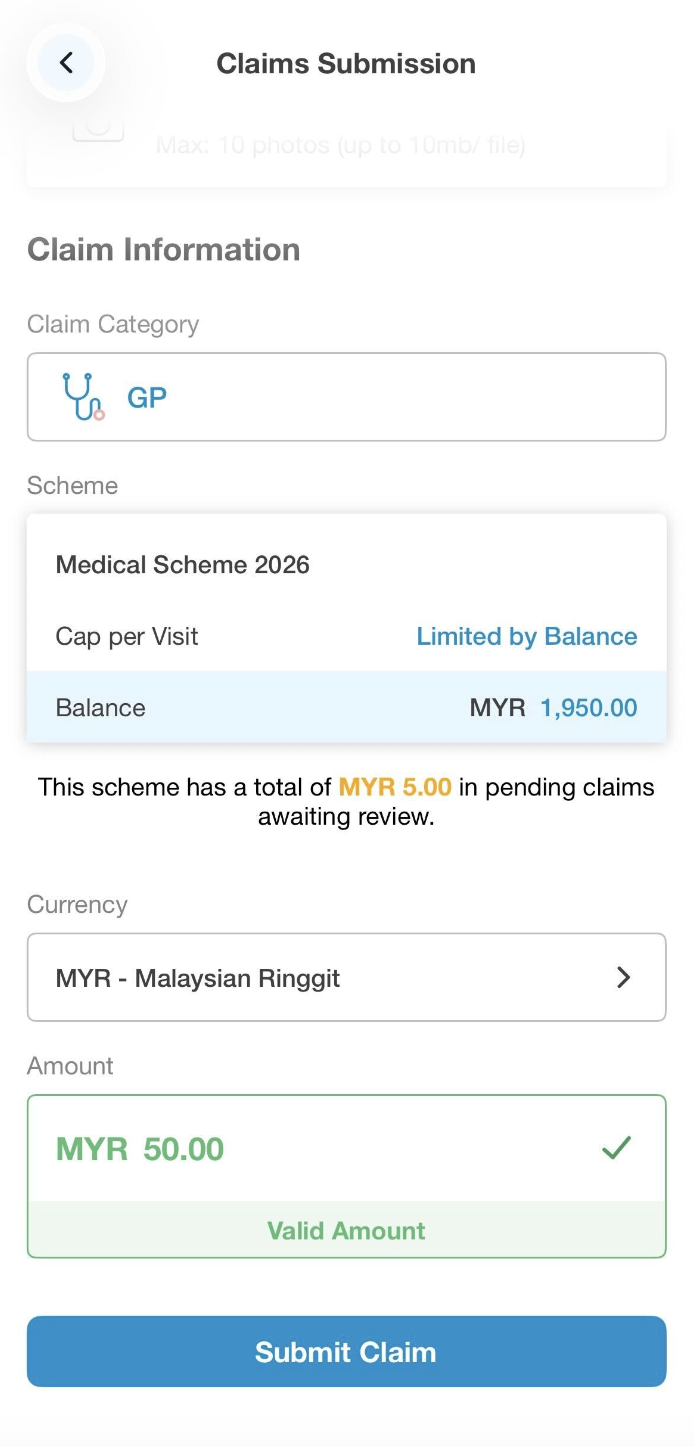Click the GP category text
This screenshot has width=694, height=1446.
tap(147, 398)
